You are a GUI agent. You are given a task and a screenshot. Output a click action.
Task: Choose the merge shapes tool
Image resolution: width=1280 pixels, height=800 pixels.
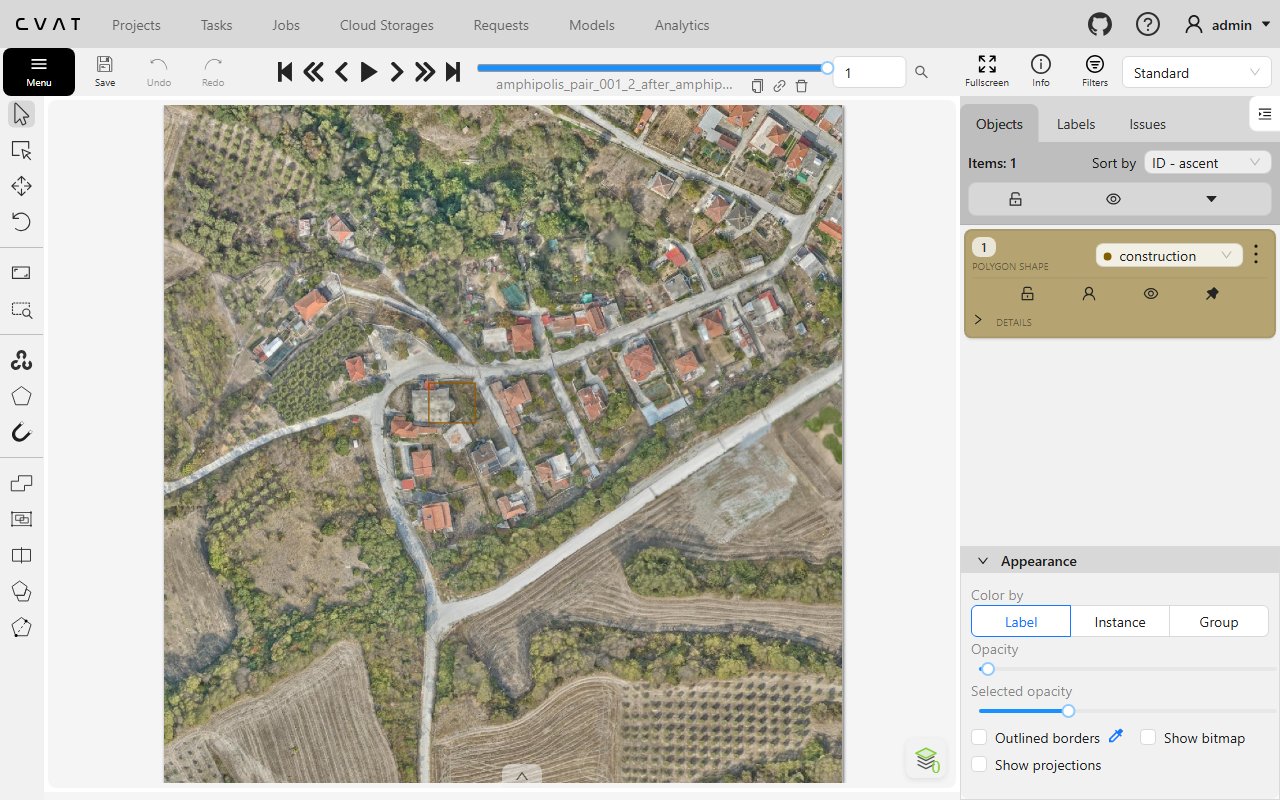21,483
